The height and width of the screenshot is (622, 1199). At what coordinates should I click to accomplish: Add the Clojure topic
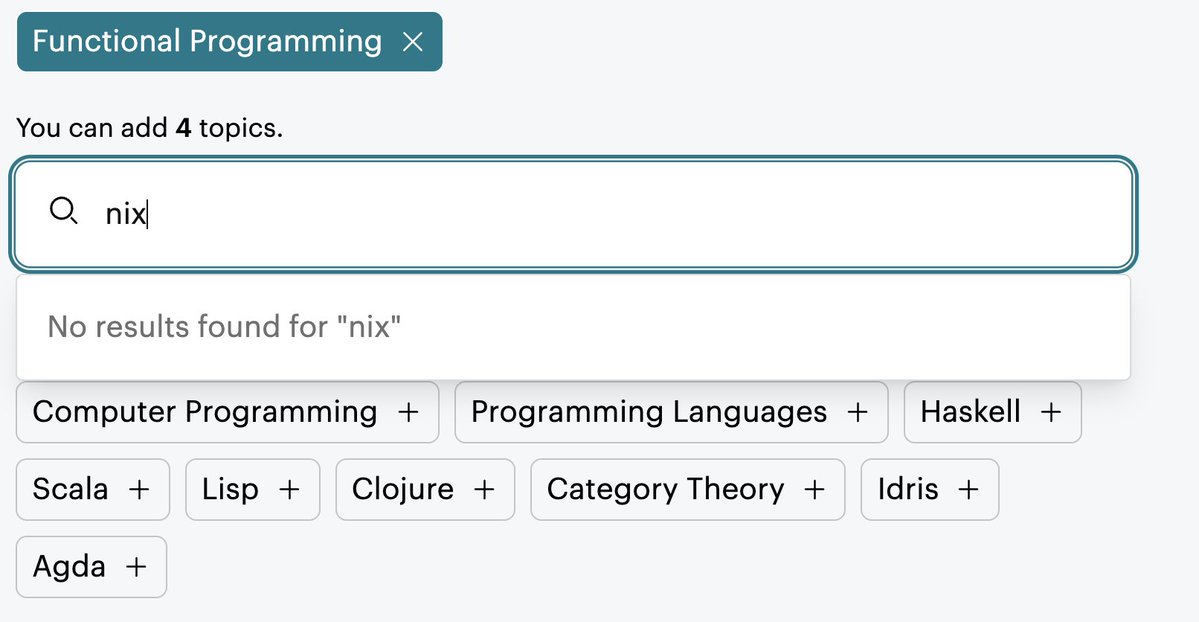click(425, 490)
